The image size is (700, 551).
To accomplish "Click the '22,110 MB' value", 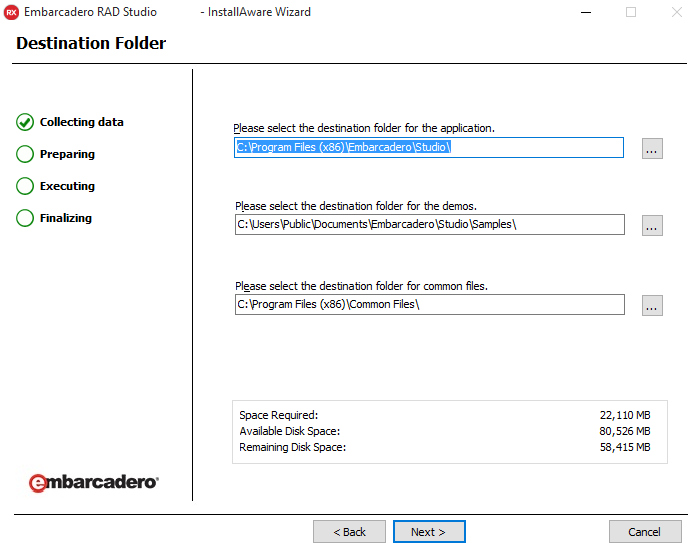I will [625, 415].
